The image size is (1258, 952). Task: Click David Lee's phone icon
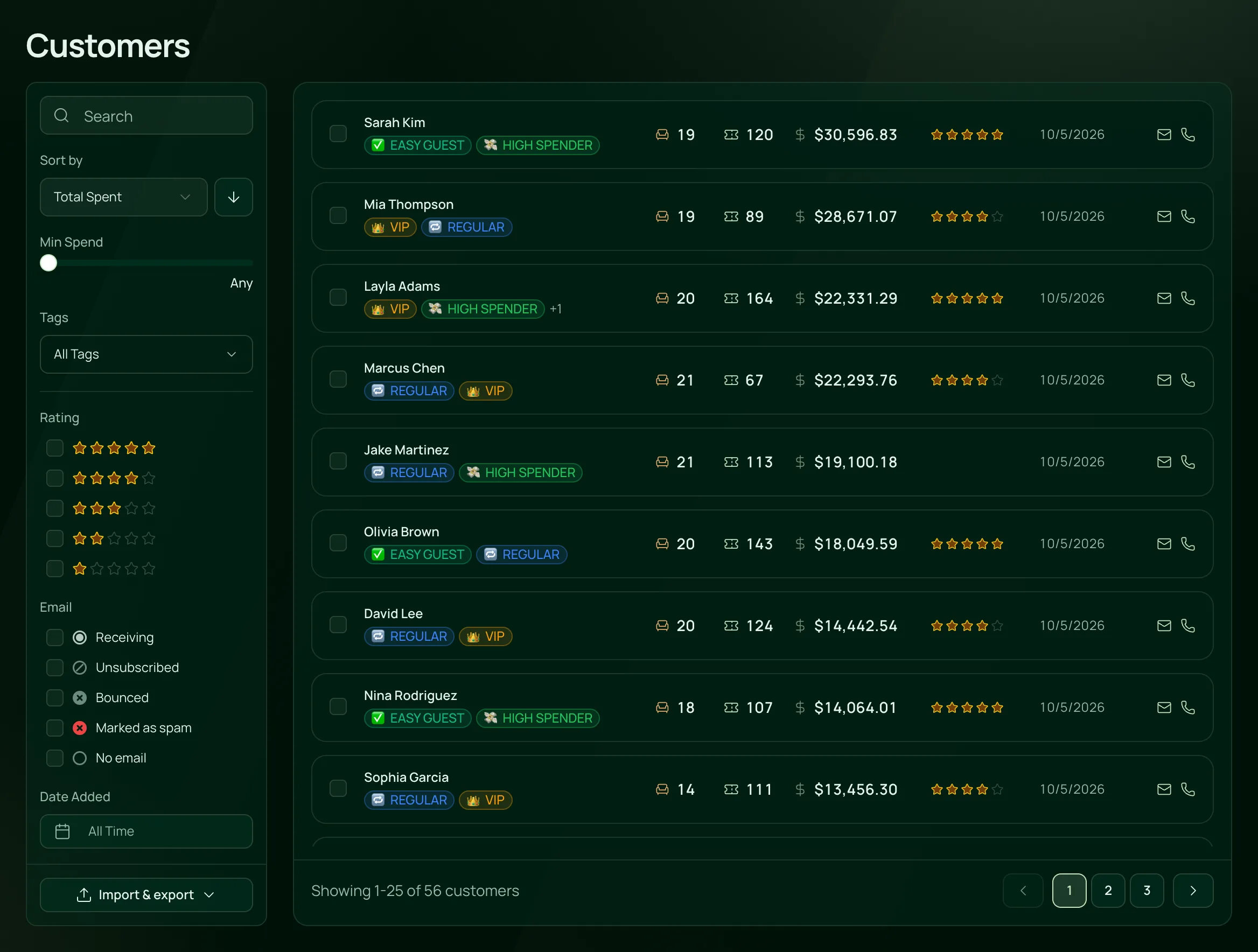[1187, 626]
